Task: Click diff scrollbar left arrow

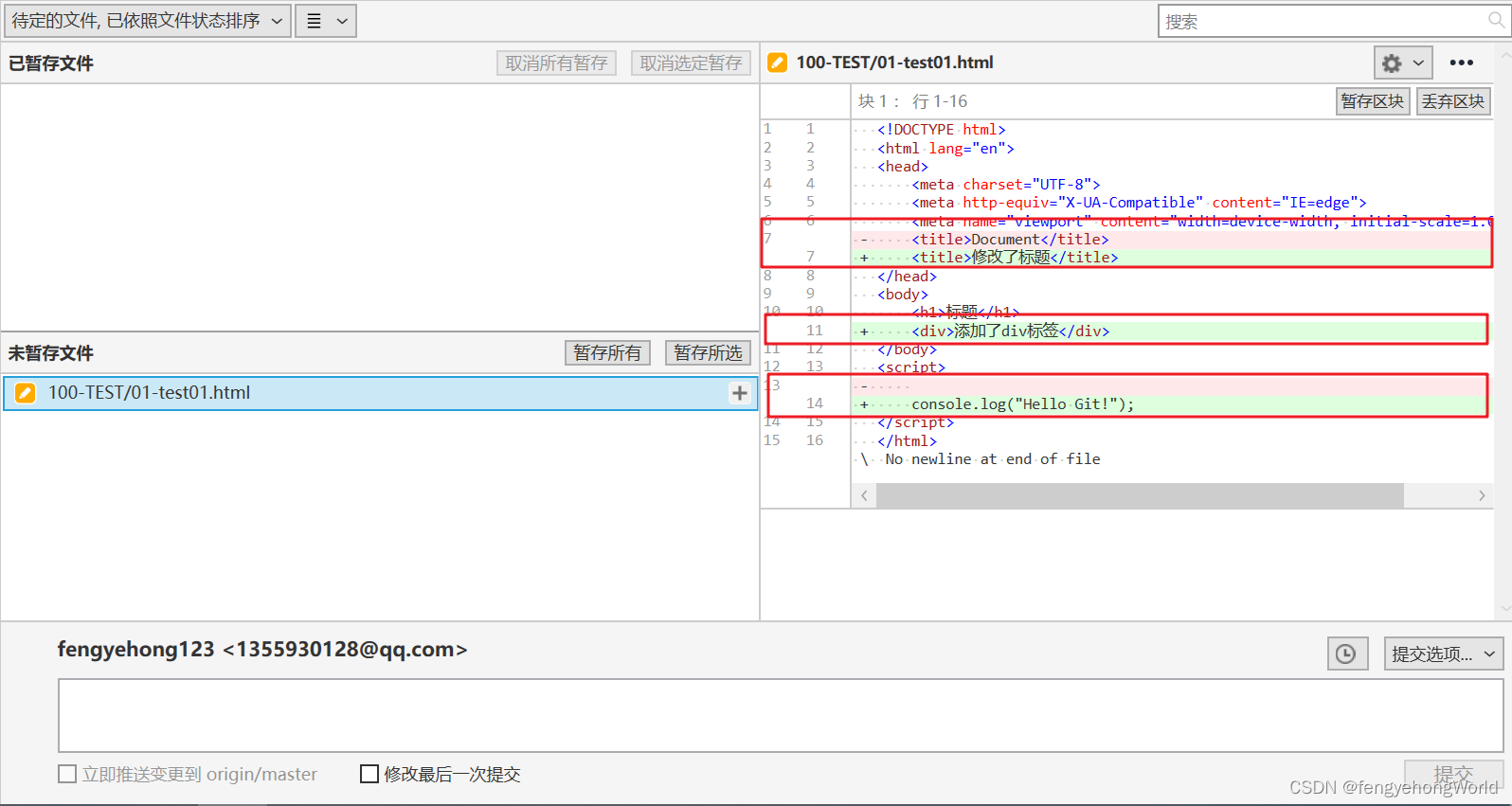Action: click(x=864, y=495)
